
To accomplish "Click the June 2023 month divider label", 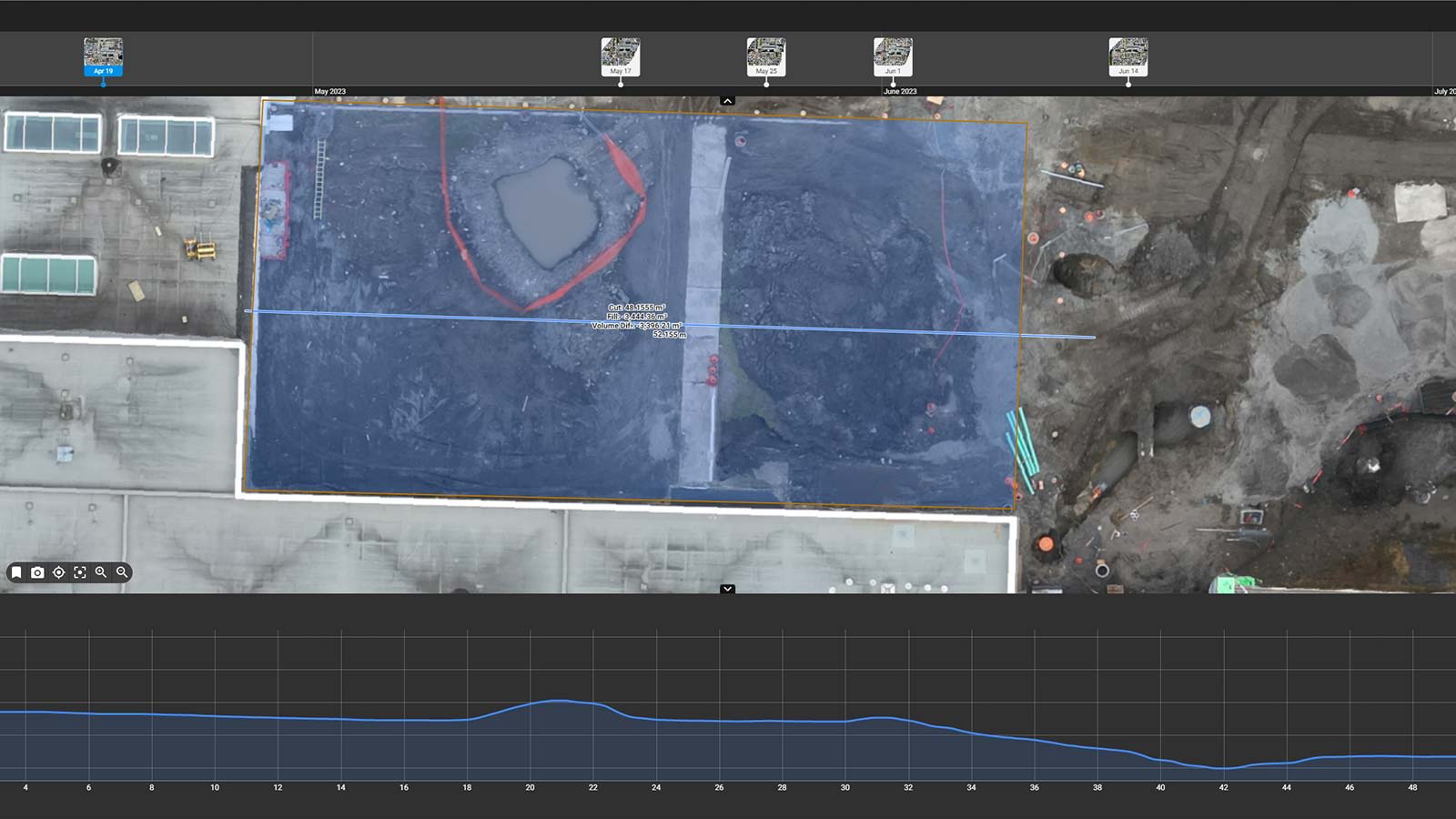I will click(x=899, y=91).
